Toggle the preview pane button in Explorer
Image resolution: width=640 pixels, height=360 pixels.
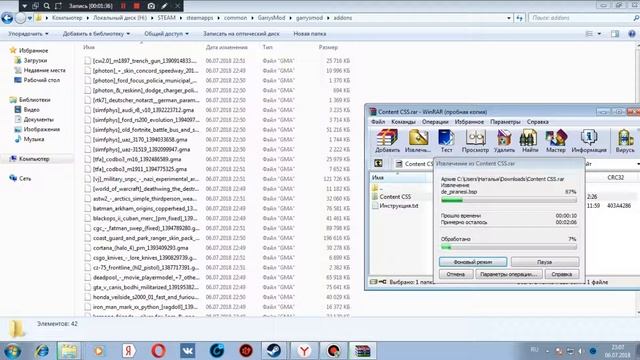tap(615, 34)
